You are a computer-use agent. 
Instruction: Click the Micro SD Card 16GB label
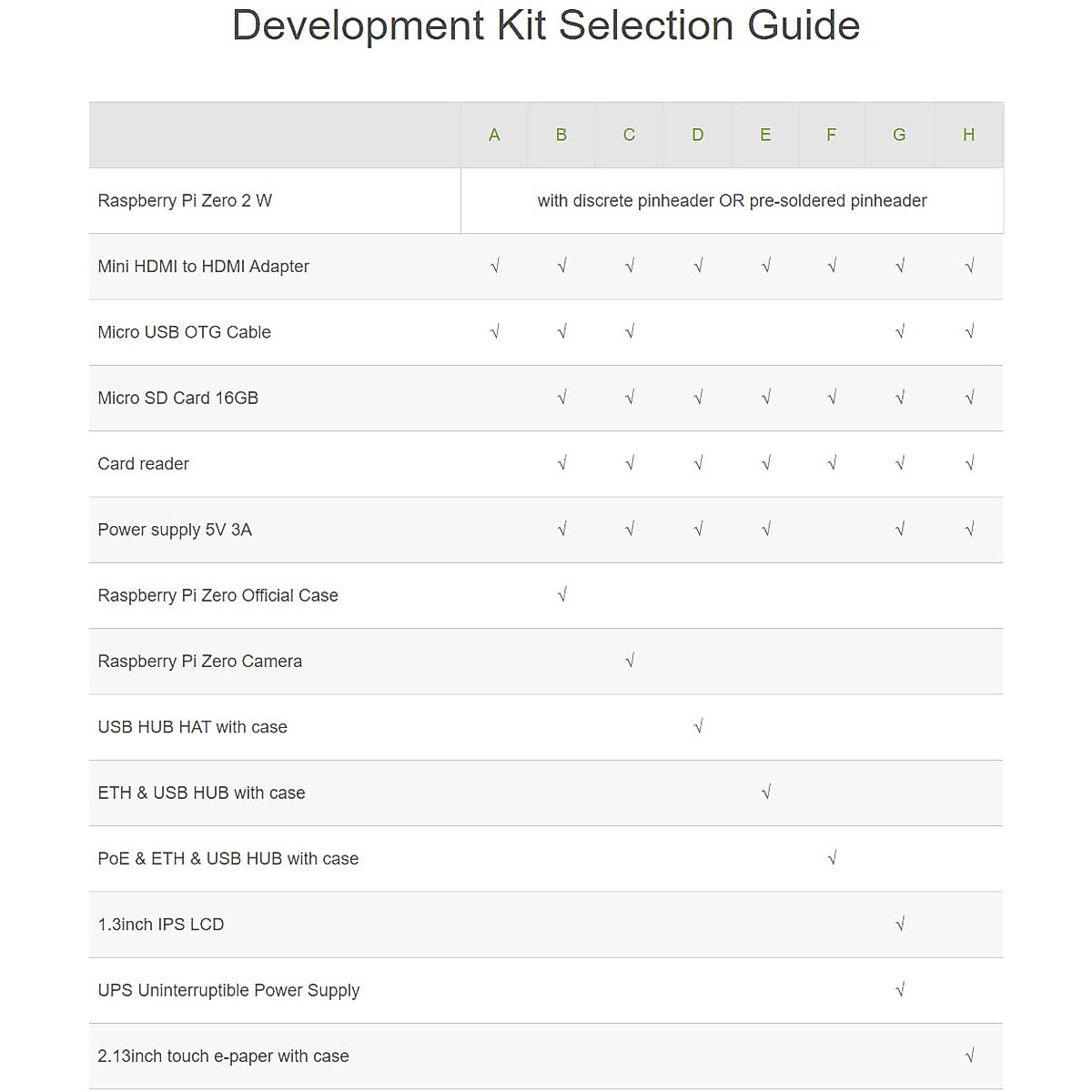tap(177, 398)
